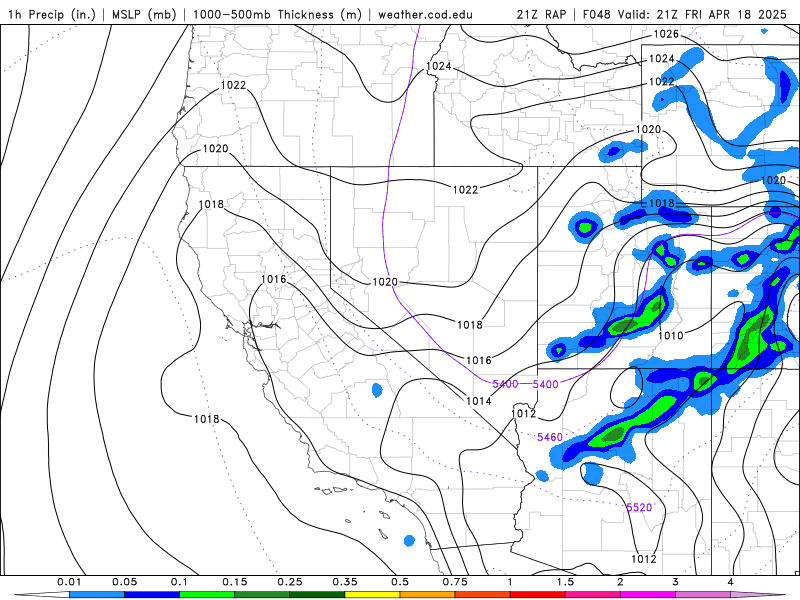Click the '0.25' legend value

pyautogui.click(x=290, y=582)
